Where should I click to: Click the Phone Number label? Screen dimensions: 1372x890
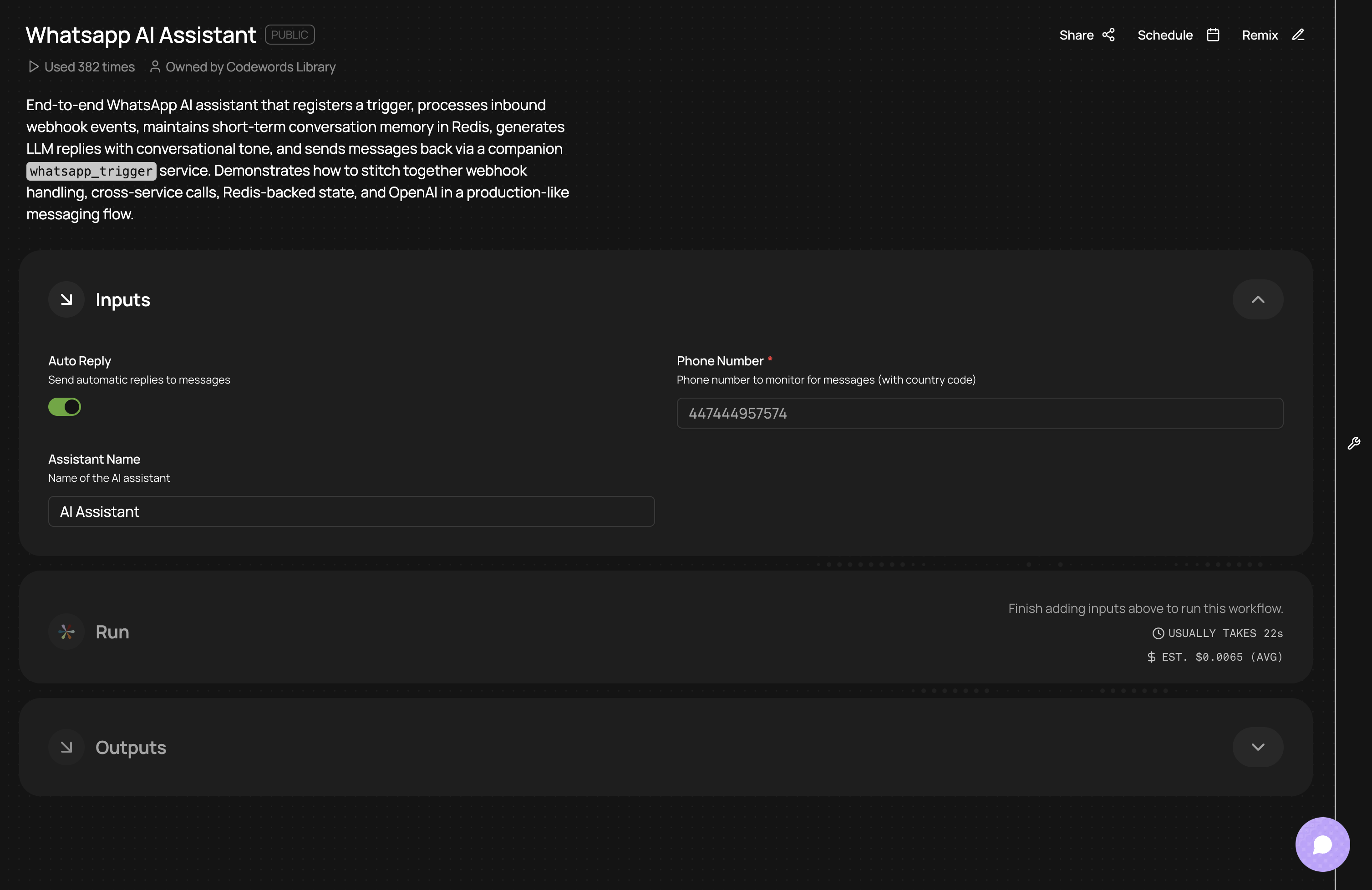point(720,361)
